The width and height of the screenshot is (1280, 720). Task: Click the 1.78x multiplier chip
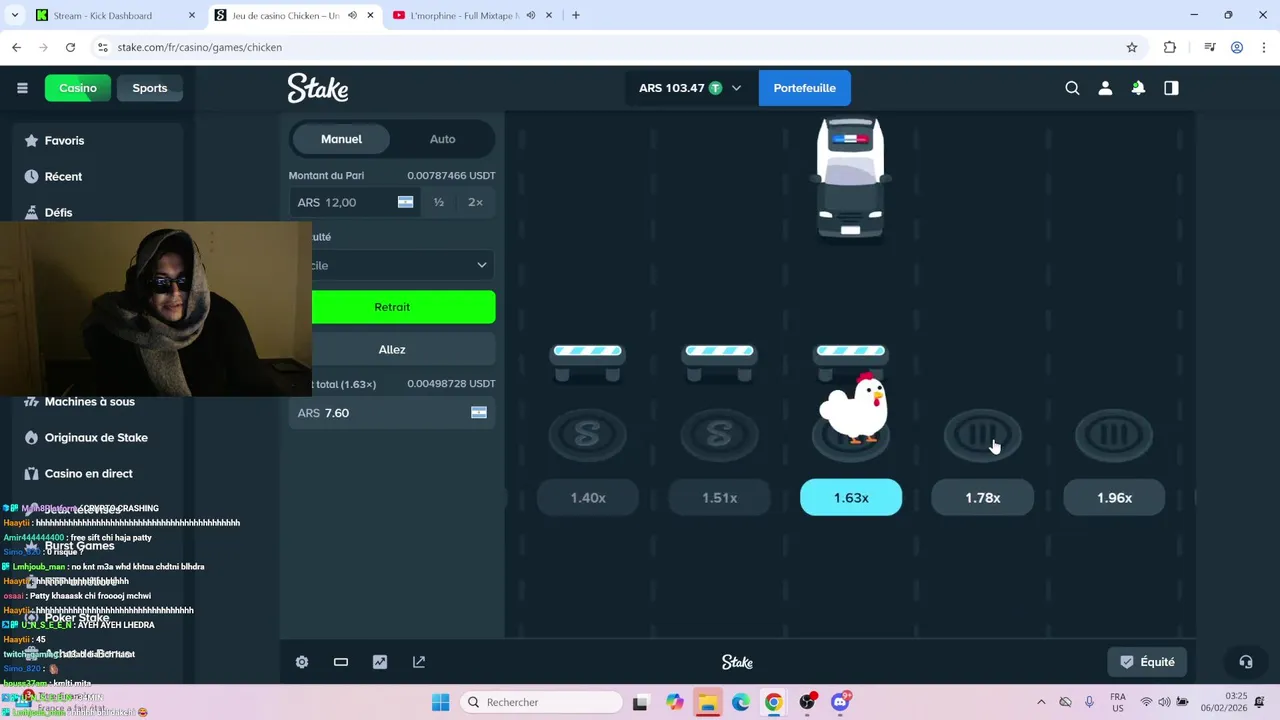[982, 498]
